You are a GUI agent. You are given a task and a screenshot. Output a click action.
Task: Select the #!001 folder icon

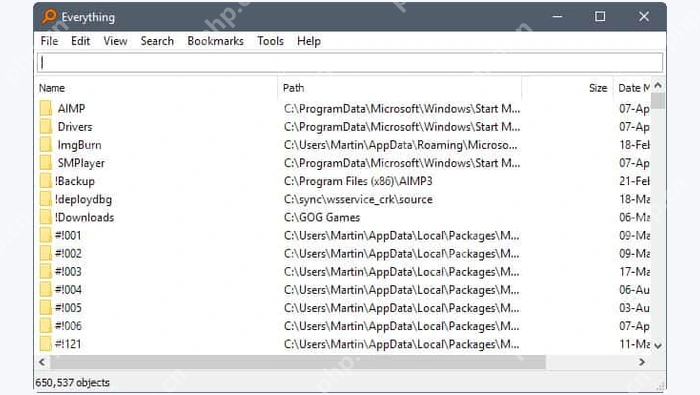point(46,235)
